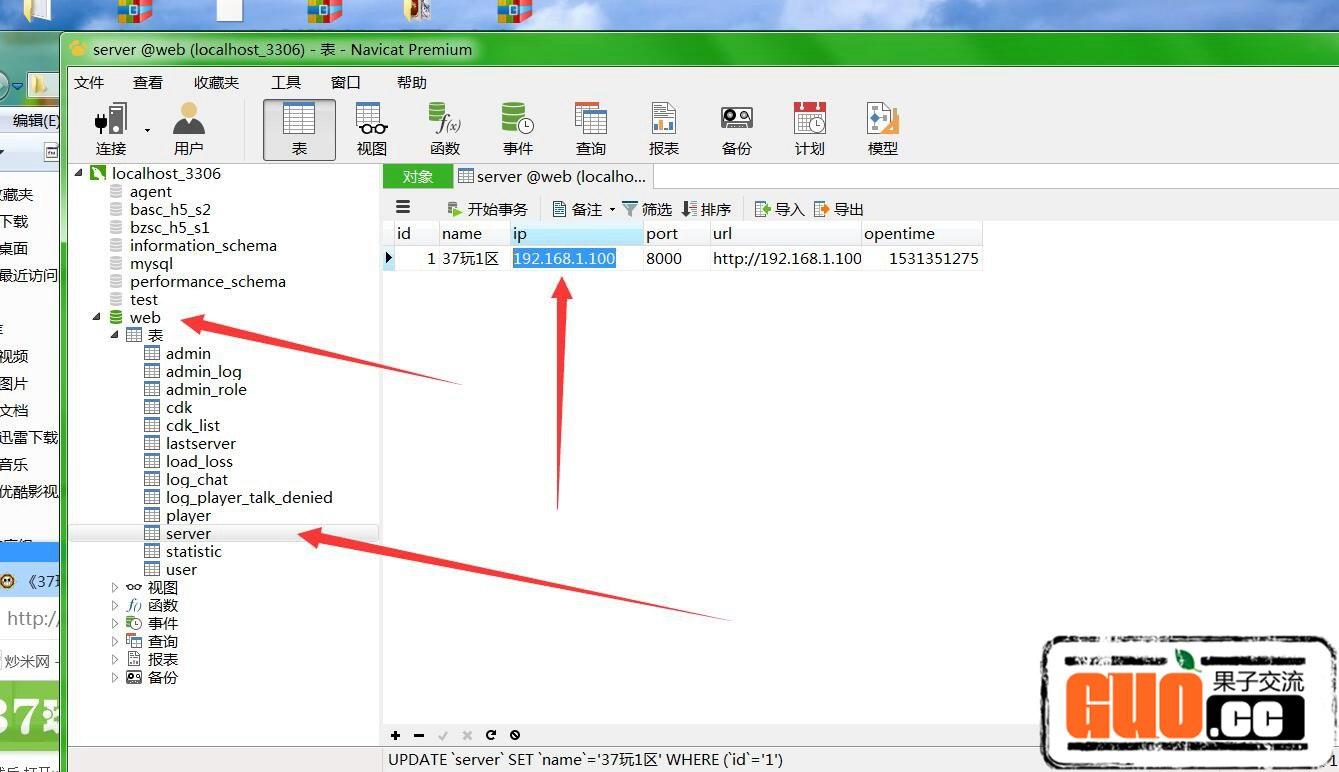
Task: Collapse the web database tree node
Action: tap(97, 317)
